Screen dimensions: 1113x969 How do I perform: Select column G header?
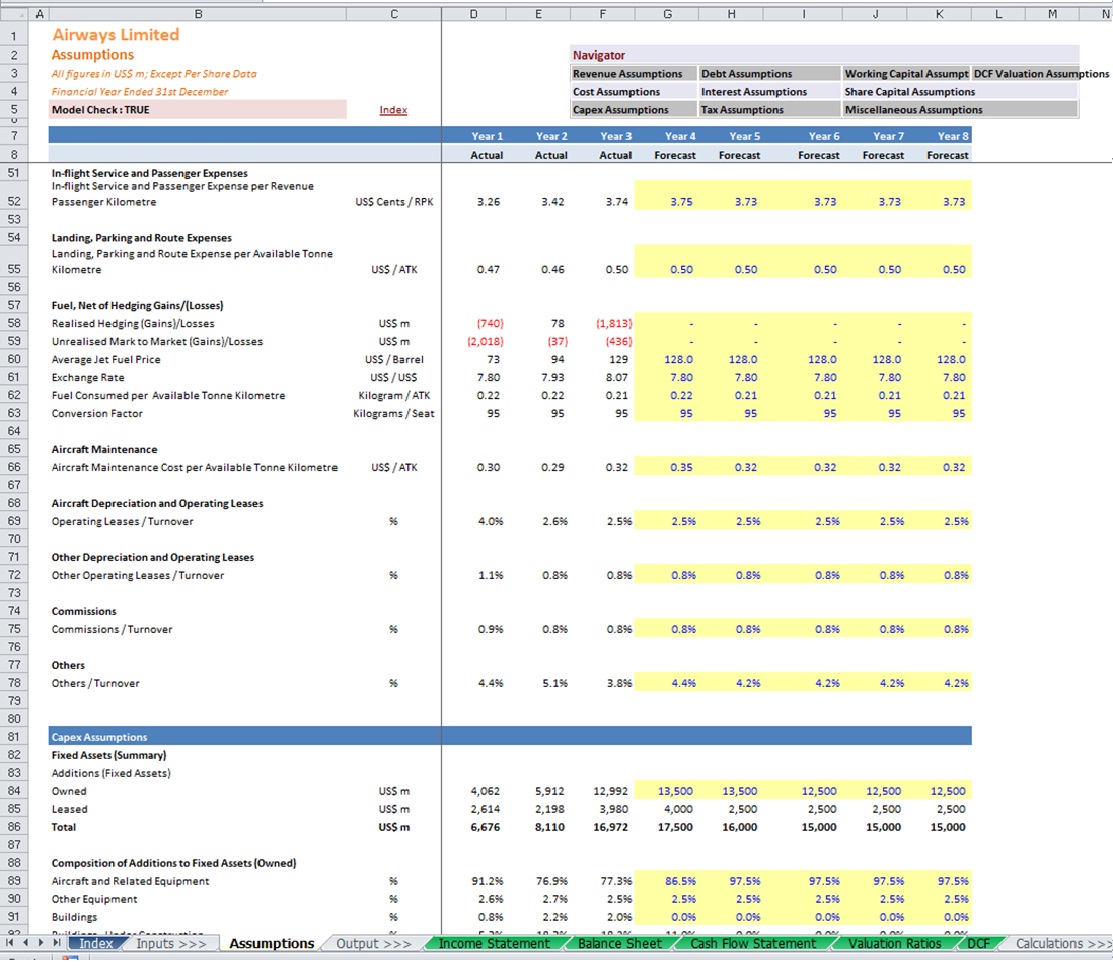[667, 13]
